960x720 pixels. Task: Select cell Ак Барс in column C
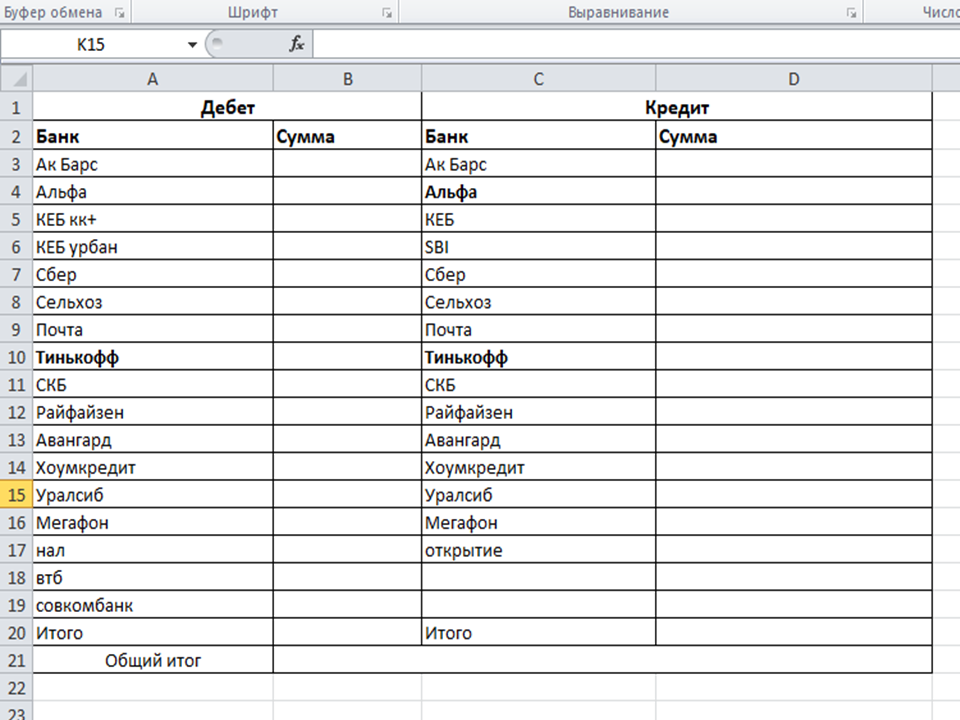coord(538,163)
